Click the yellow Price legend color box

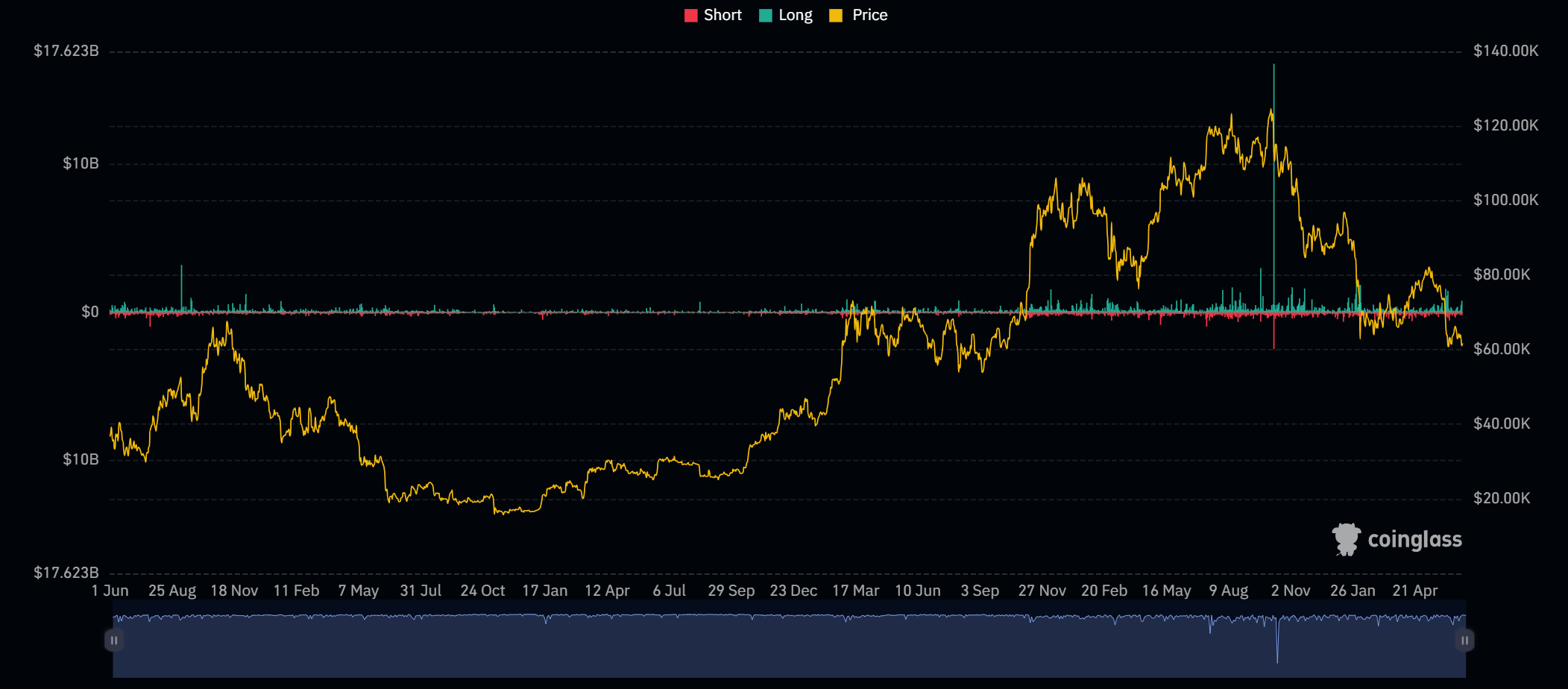(836, 16)
